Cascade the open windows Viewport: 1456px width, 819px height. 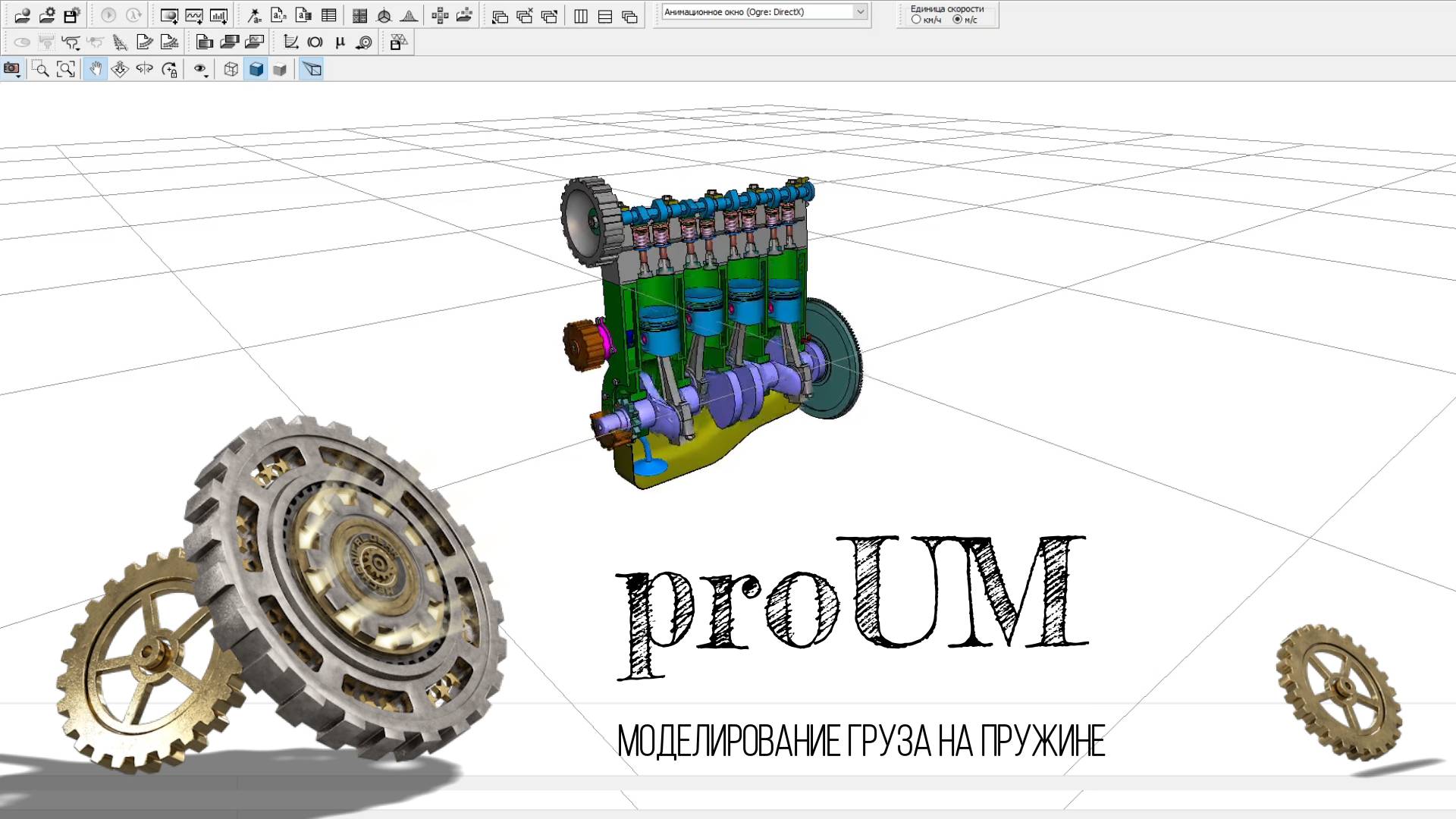[629, 15]
